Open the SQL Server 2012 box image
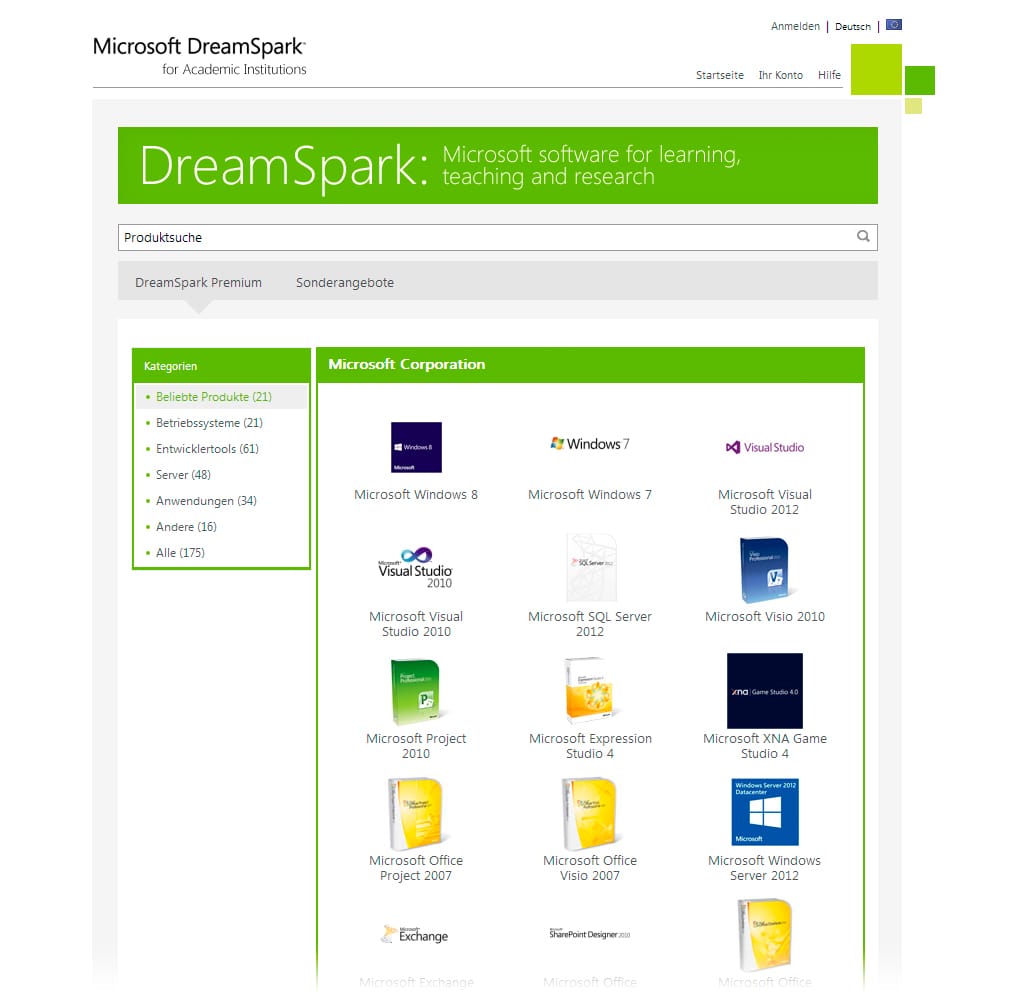The width and height of the screenshot is (1014, 998). pyautogui.click(x=590, y=568)
